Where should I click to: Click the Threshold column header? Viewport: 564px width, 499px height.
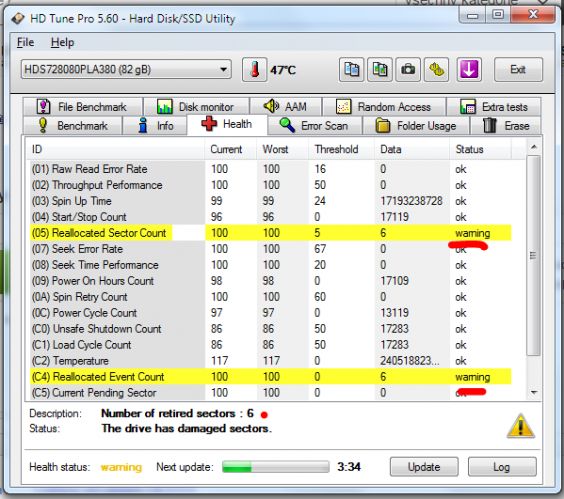point(341,149)
